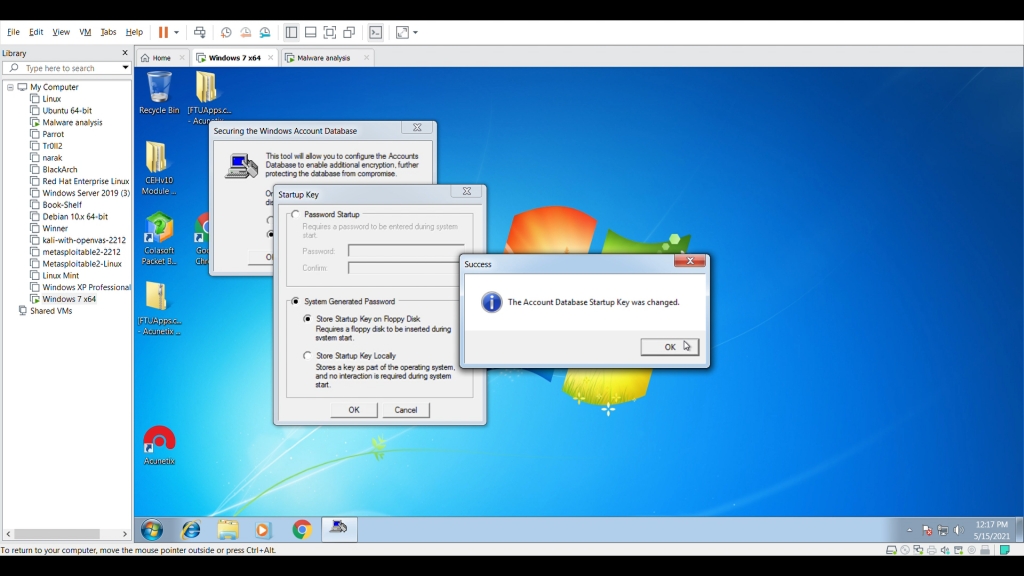Click the library horizontal scrollbar thumb
The width and height of the screenshot is (1024, 576).
click(x=57, y=534)
